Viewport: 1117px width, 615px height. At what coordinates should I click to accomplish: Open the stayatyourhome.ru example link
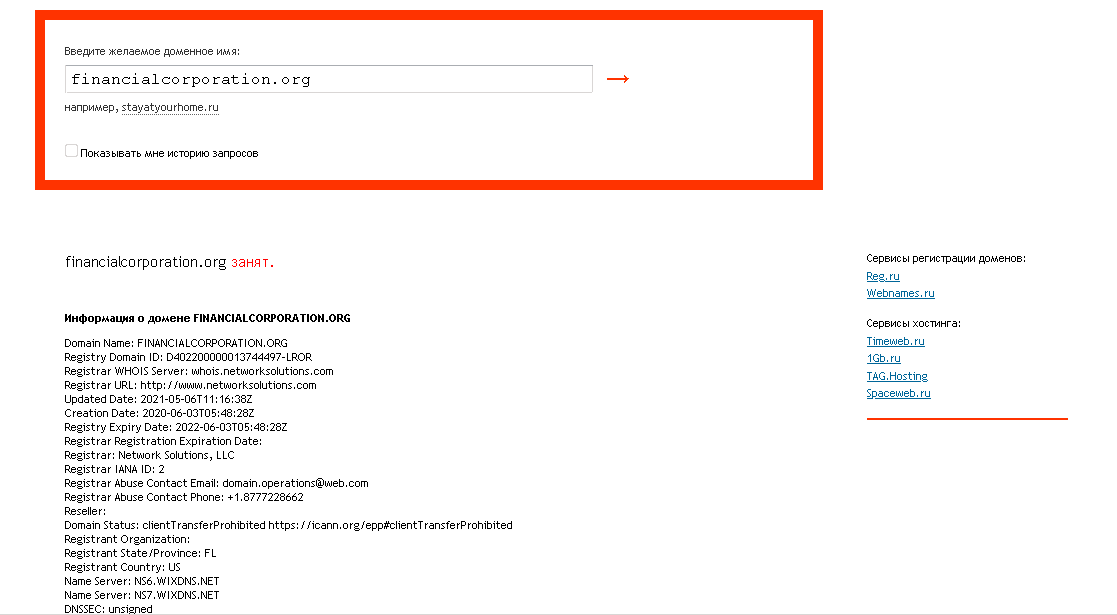coord(170,107)
